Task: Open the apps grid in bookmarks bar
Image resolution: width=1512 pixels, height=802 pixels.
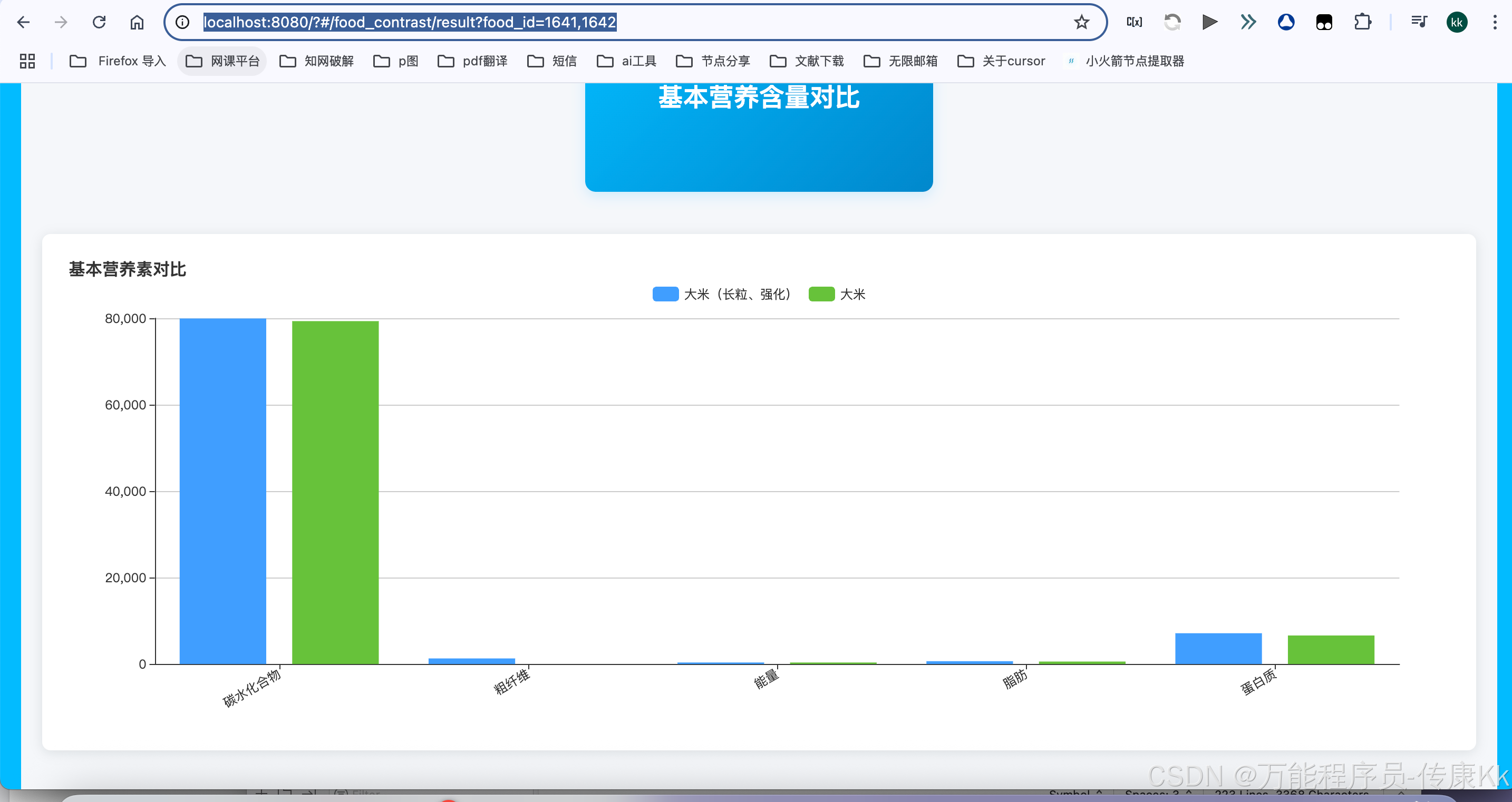Action: click(27, 61)
